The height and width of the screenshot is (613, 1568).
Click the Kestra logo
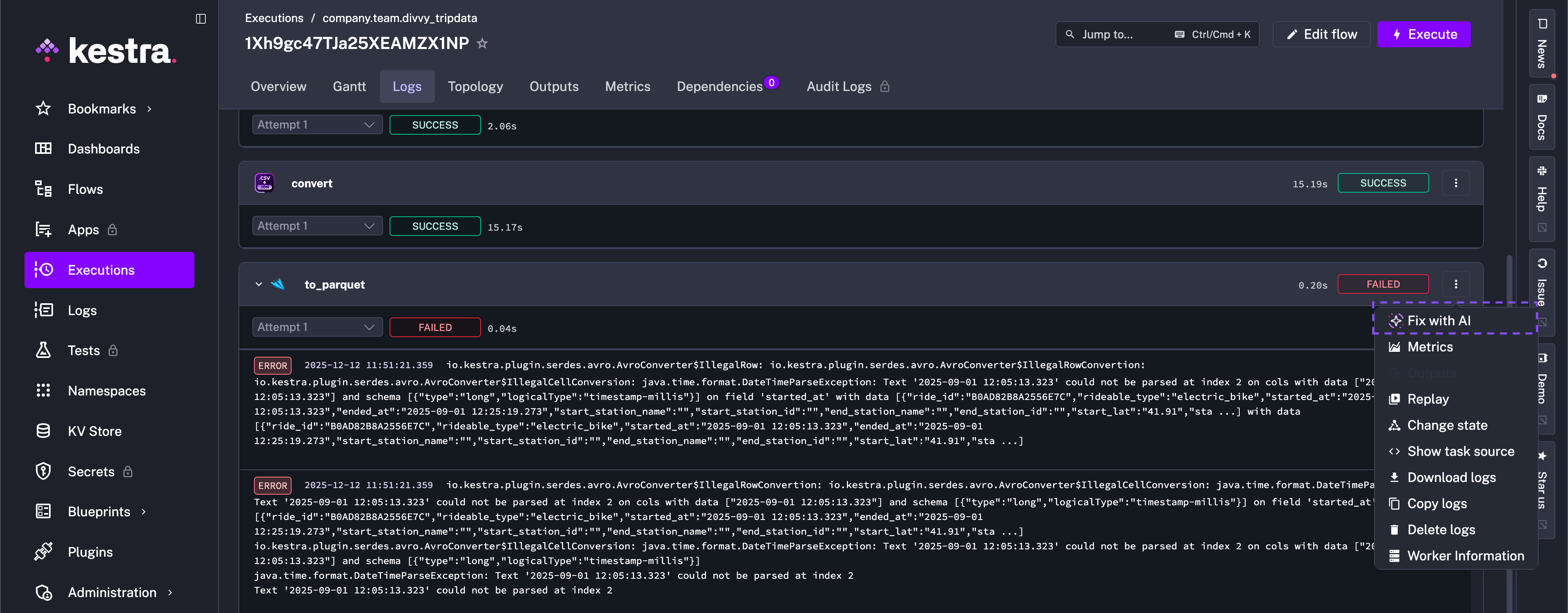click(107, 51)
